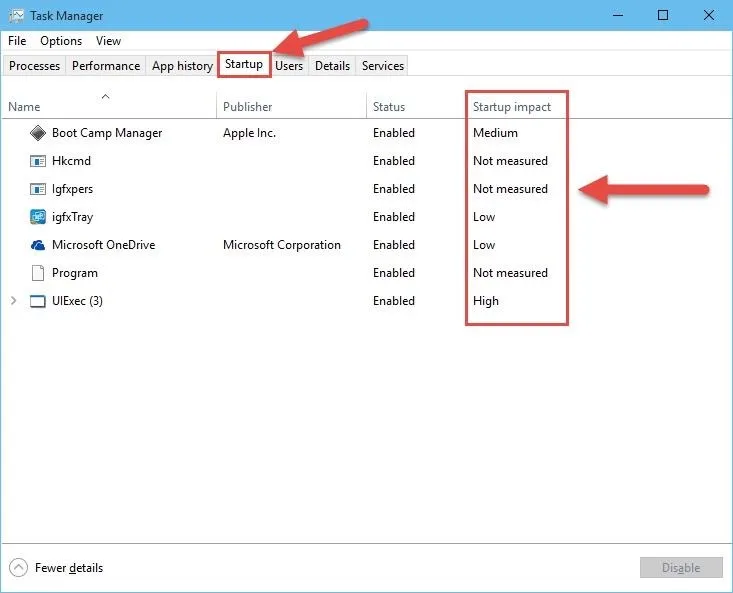Click Not measured impact for Hkcmd

point(510,161)
